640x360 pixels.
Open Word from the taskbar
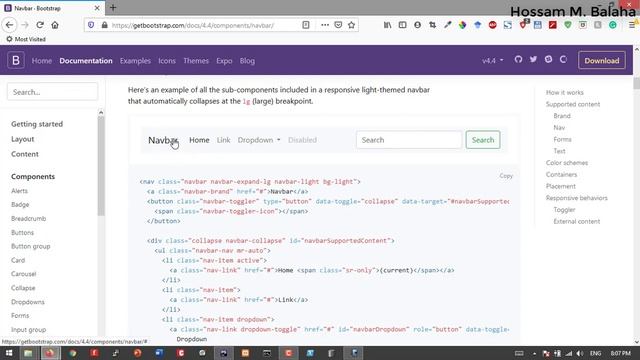click(x=159, y=353)
